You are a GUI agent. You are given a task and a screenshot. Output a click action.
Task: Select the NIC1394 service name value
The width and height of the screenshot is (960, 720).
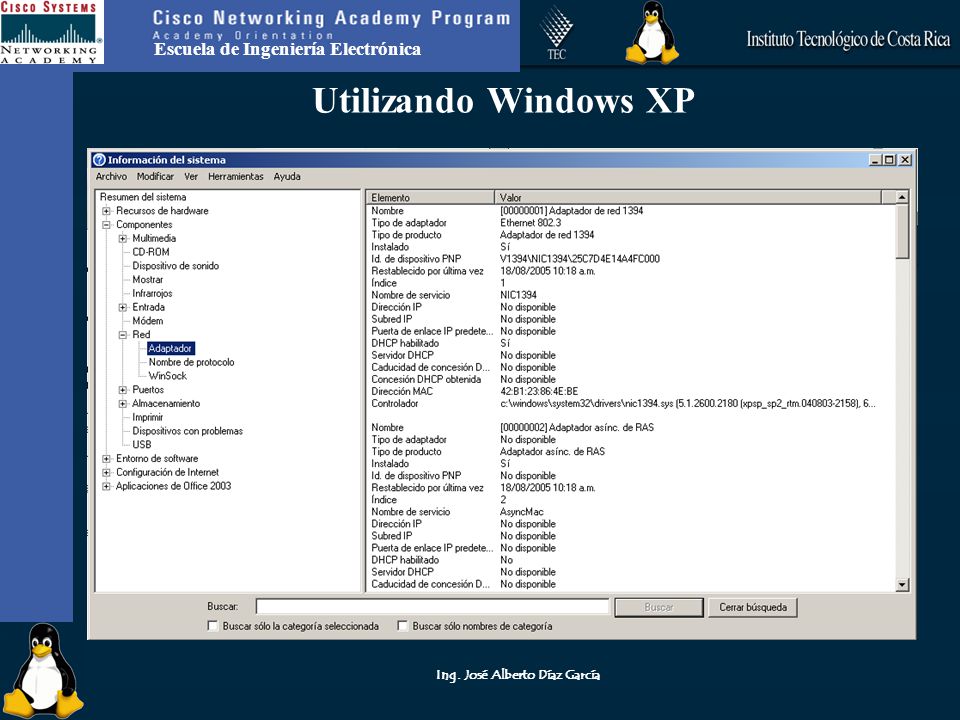click(x=519, y=295)
